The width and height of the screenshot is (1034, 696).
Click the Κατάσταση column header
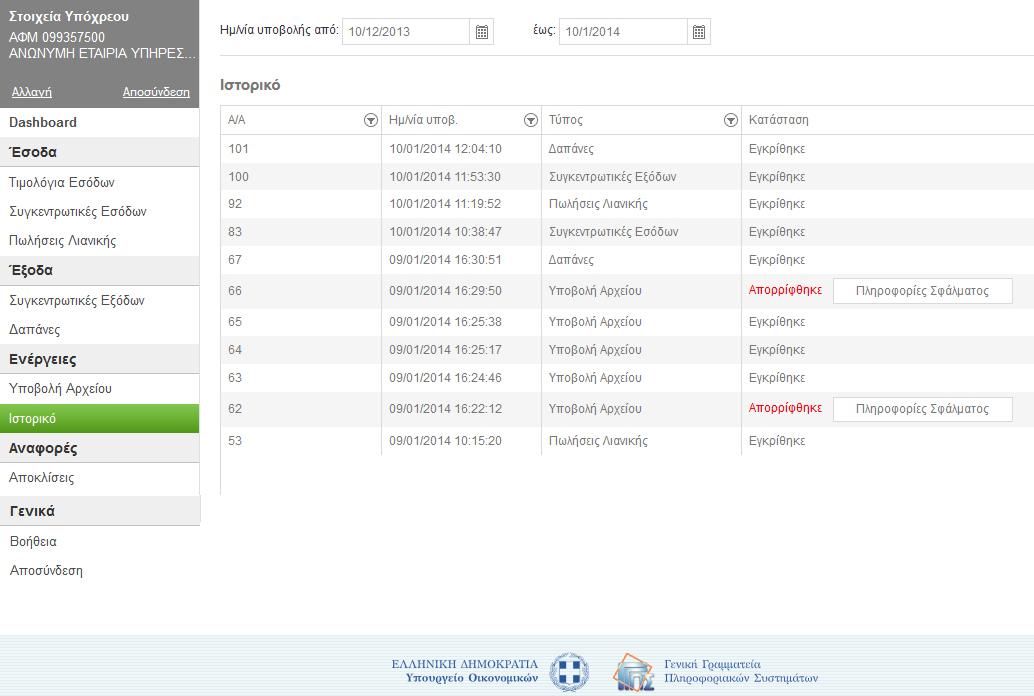coord(779,120)
